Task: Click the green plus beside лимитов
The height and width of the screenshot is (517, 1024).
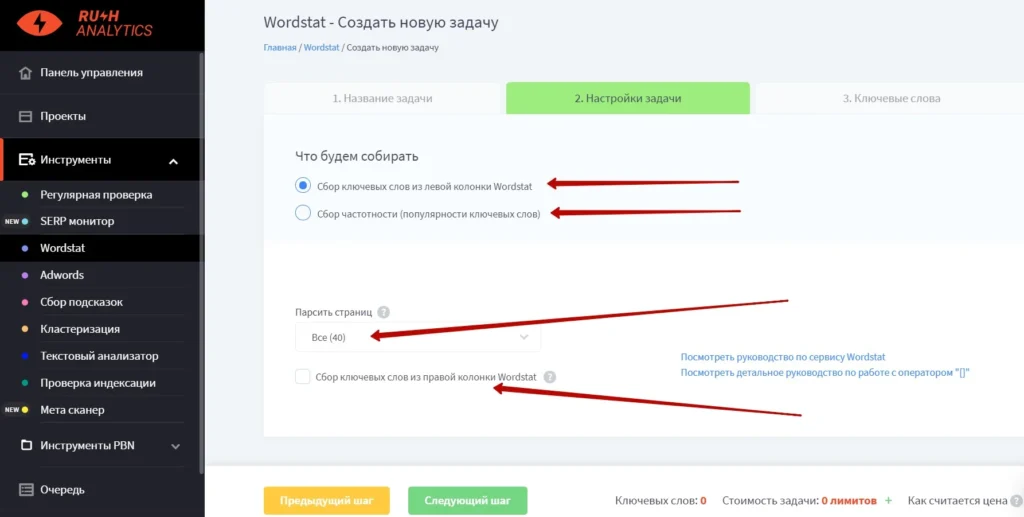Action: (x=888, y=501)
